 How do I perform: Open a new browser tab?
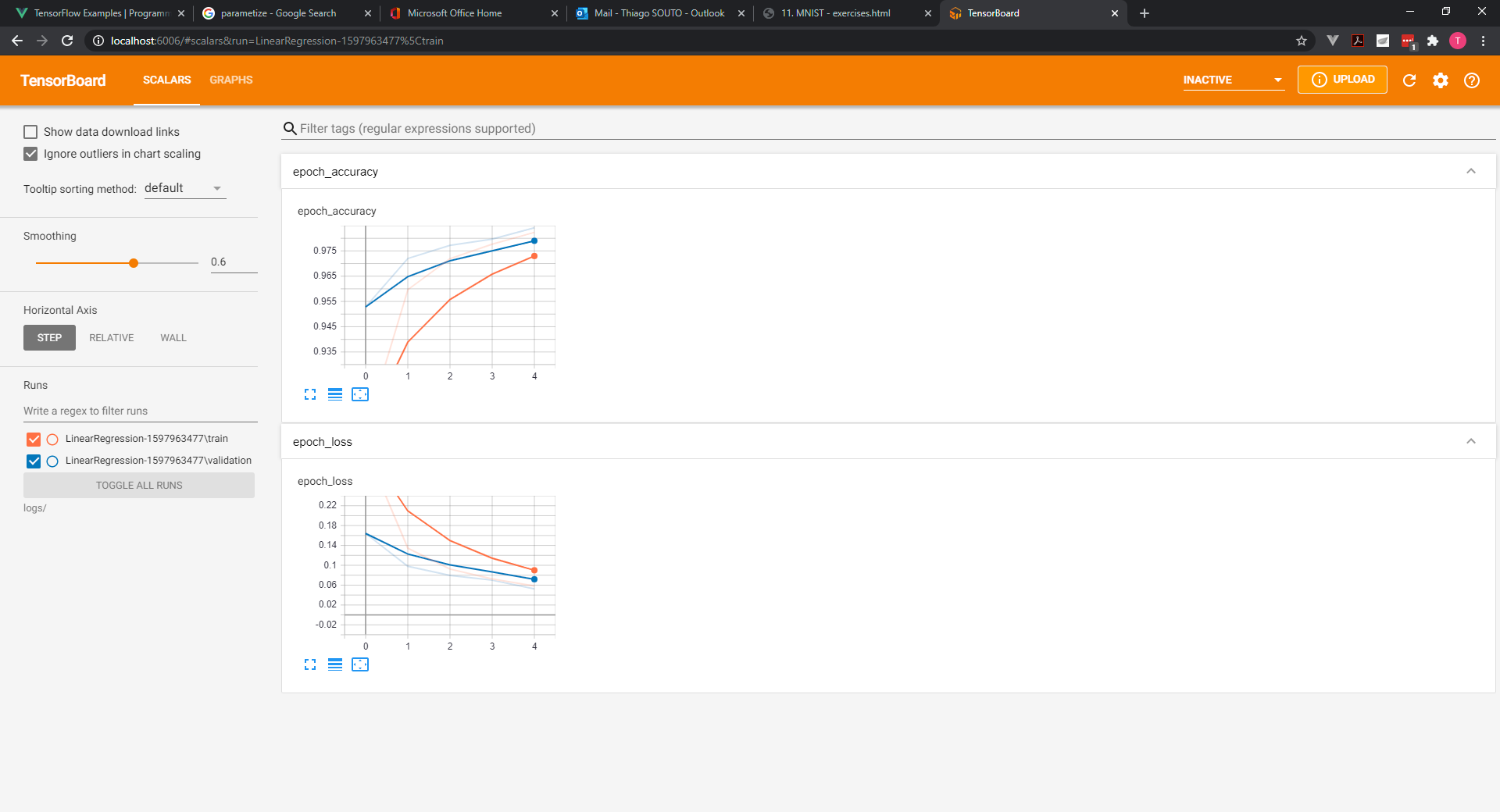coord(1145,13)
